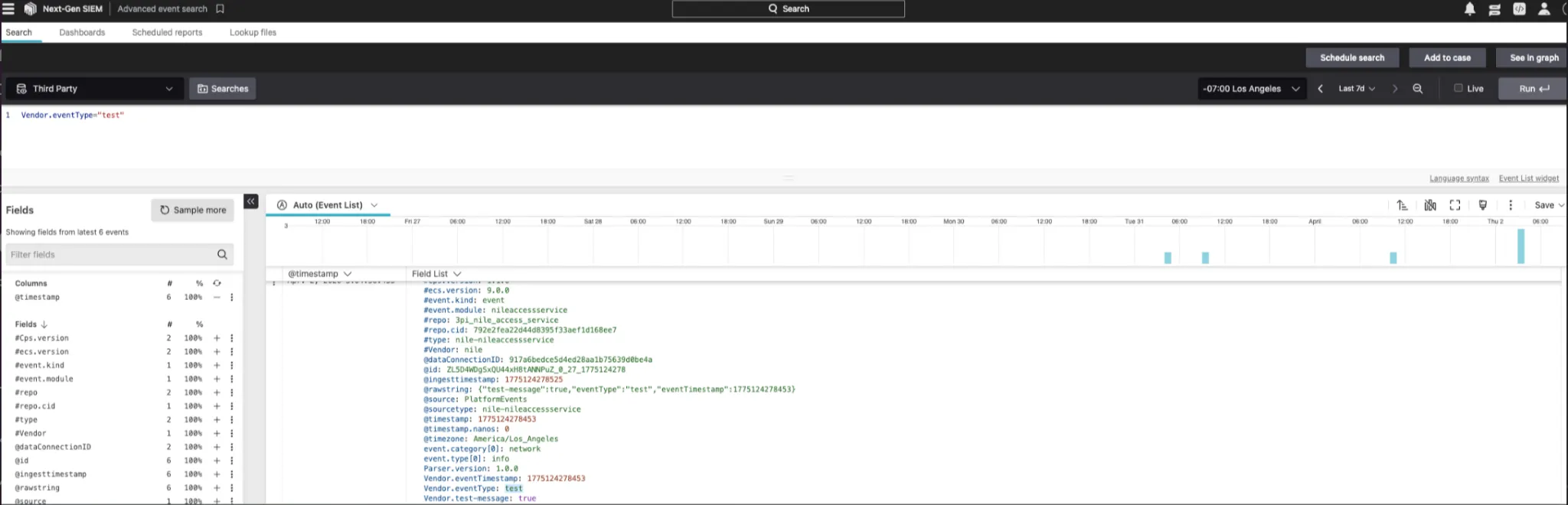This screenshot has height=505, width=1568.
Task: Add the @rawstring field as a column
Action: pos(217,488)
